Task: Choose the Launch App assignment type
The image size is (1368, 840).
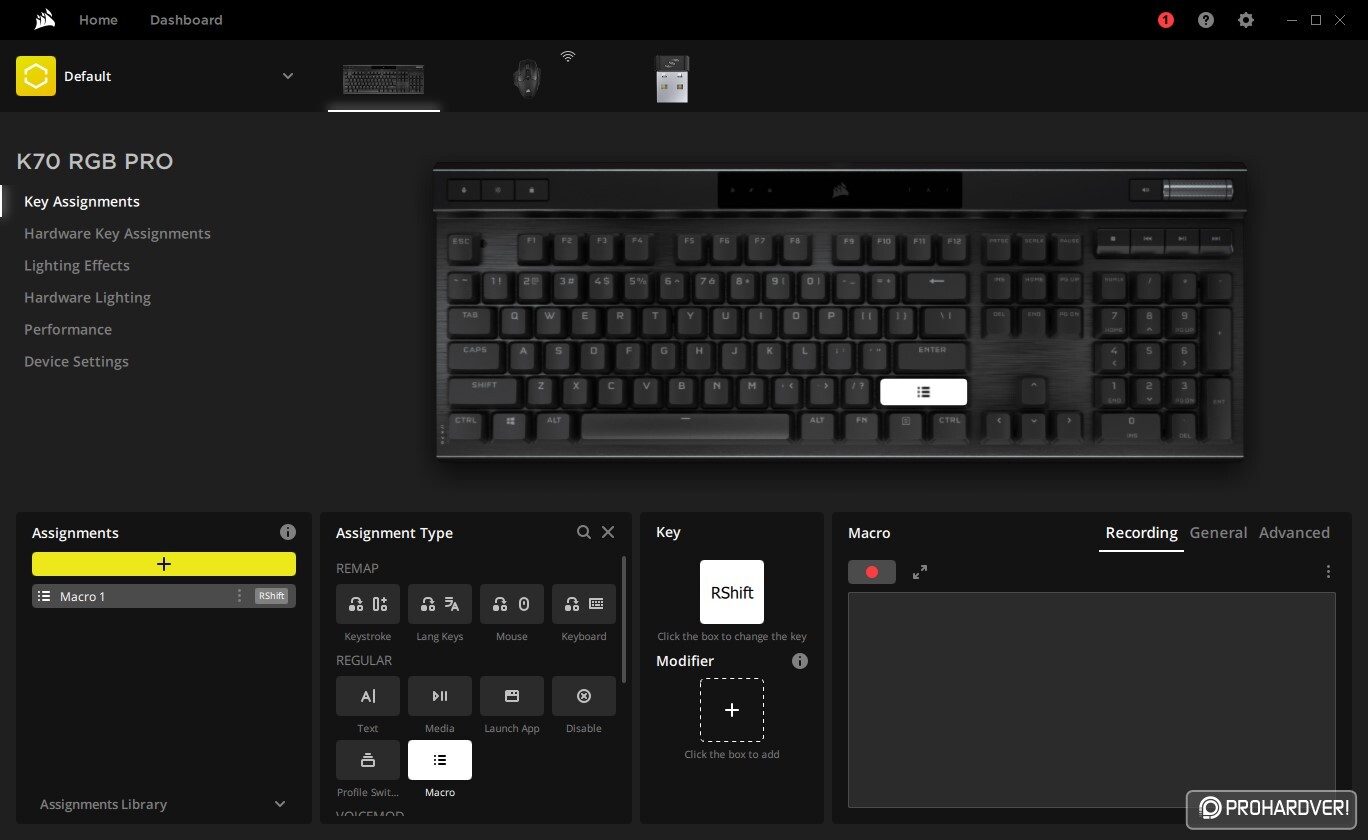Action: [512, 696]
